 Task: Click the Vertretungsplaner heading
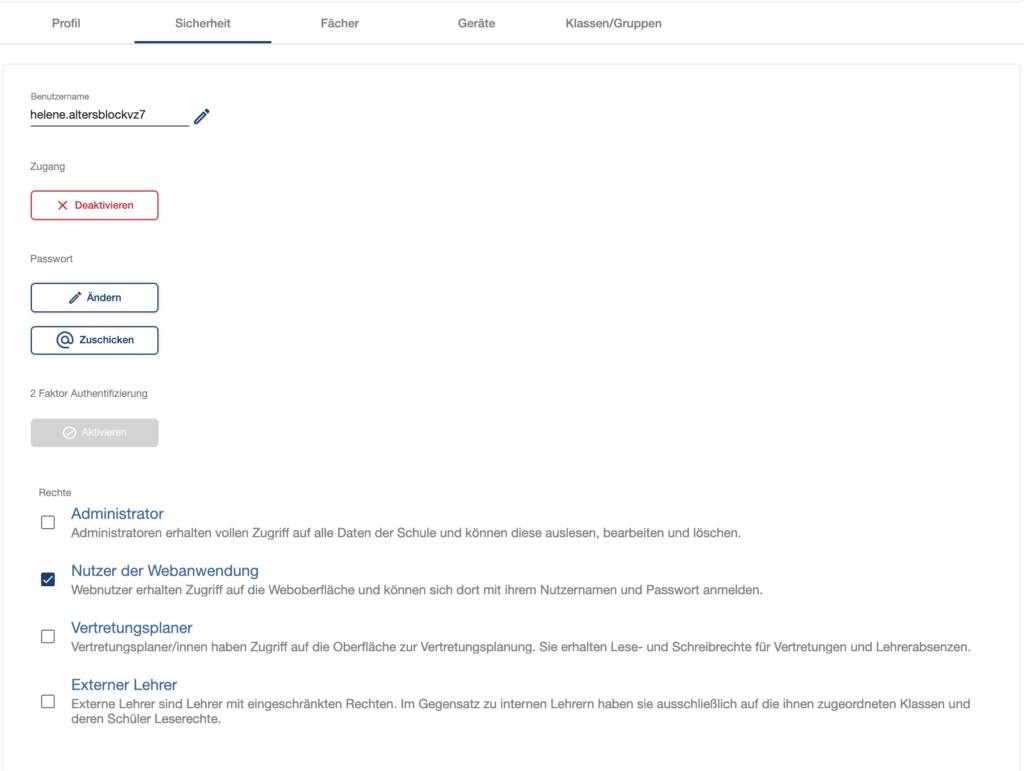(131, 628)
